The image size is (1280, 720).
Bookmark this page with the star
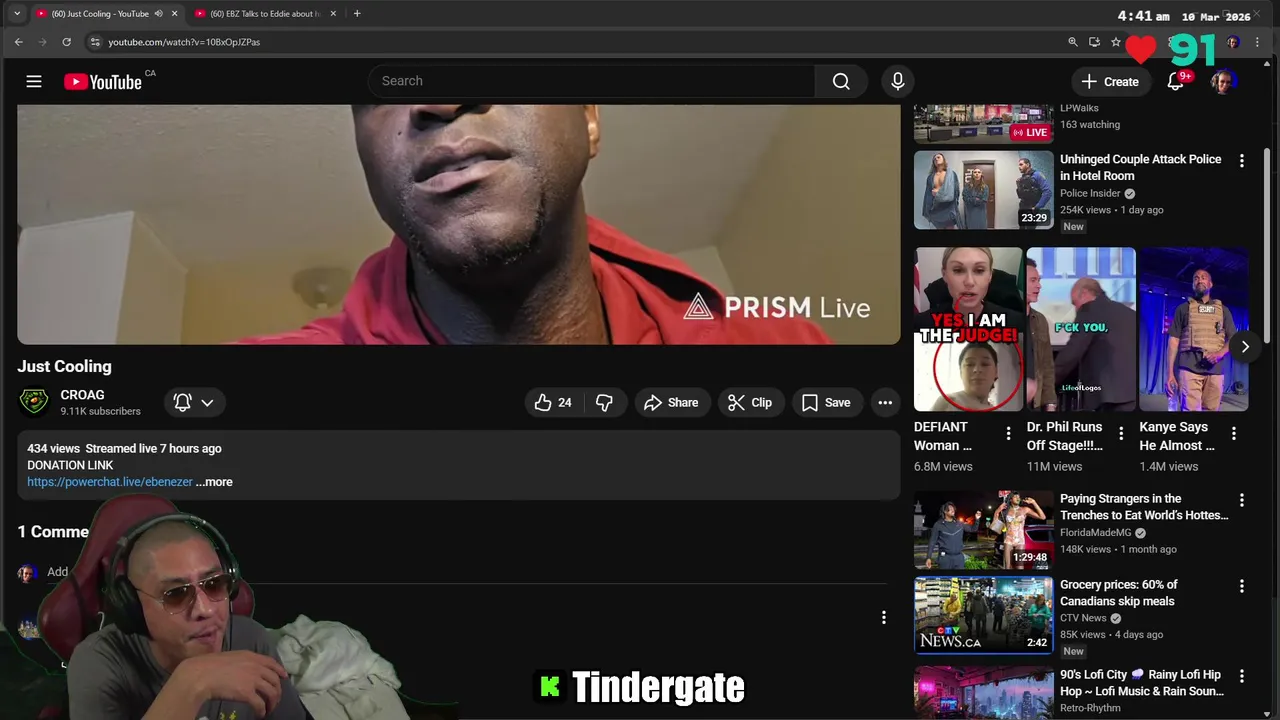(1116, 42)
